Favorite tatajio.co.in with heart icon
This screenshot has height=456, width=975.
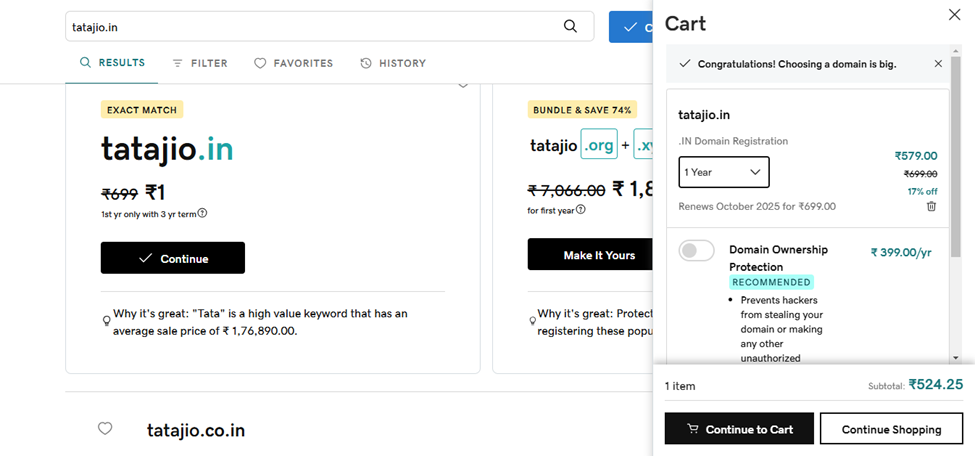coord(105,429)
